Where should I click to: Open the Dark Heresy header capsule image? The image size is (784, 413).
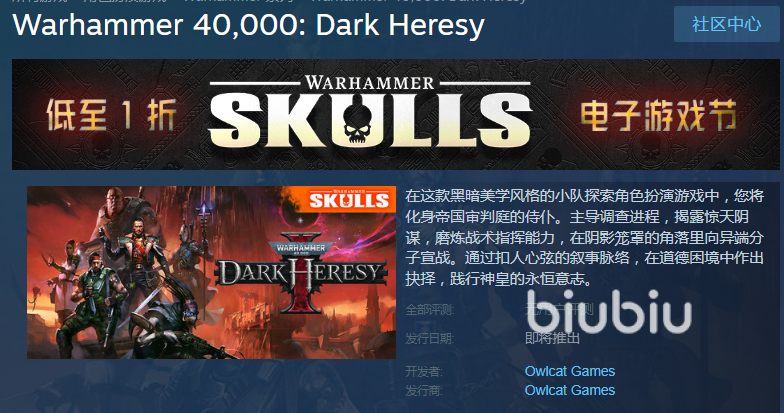[212, 272]
